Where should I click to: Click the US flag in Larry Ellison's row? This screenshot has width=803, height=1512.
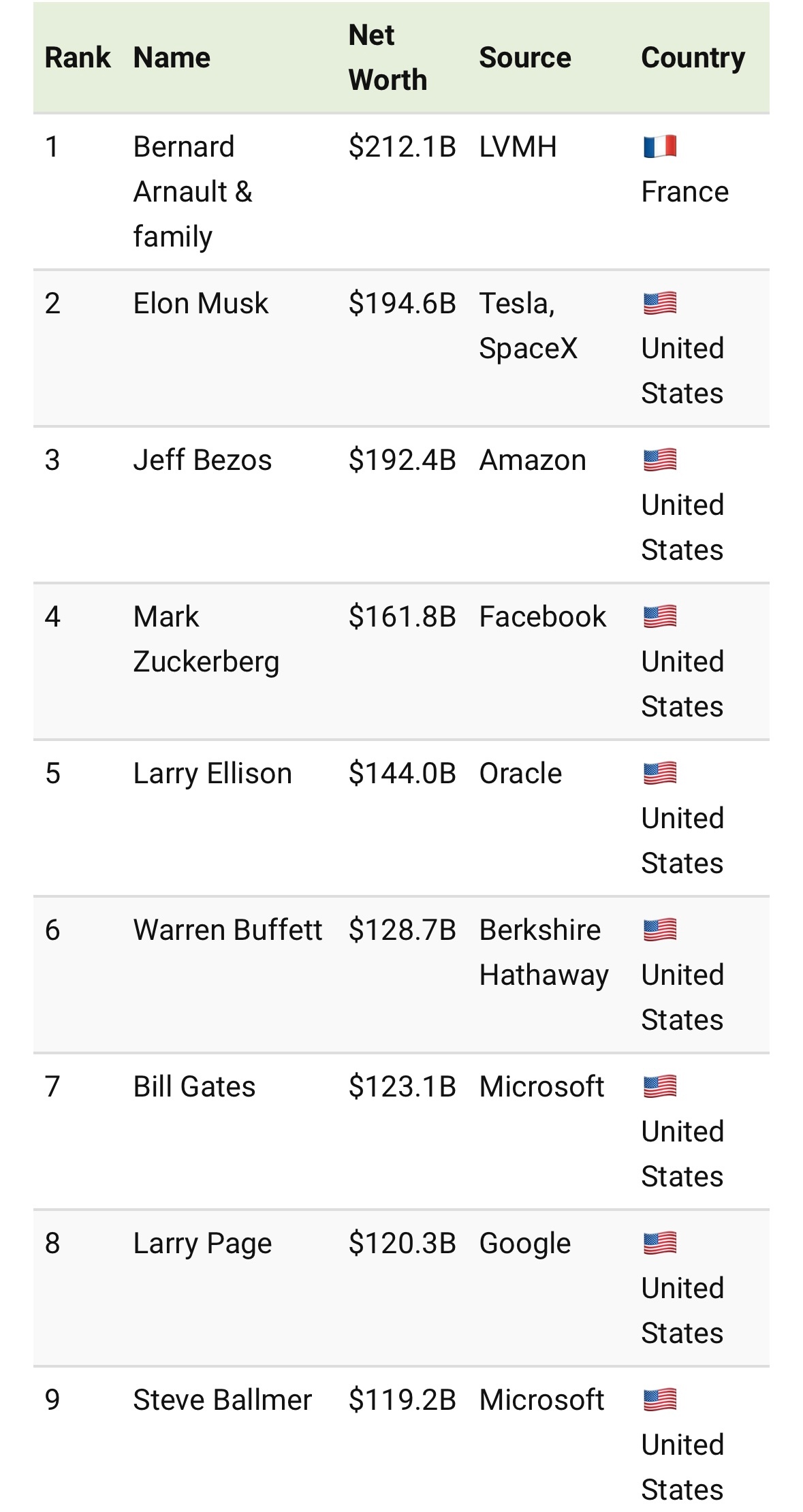(x=660, y=773)
